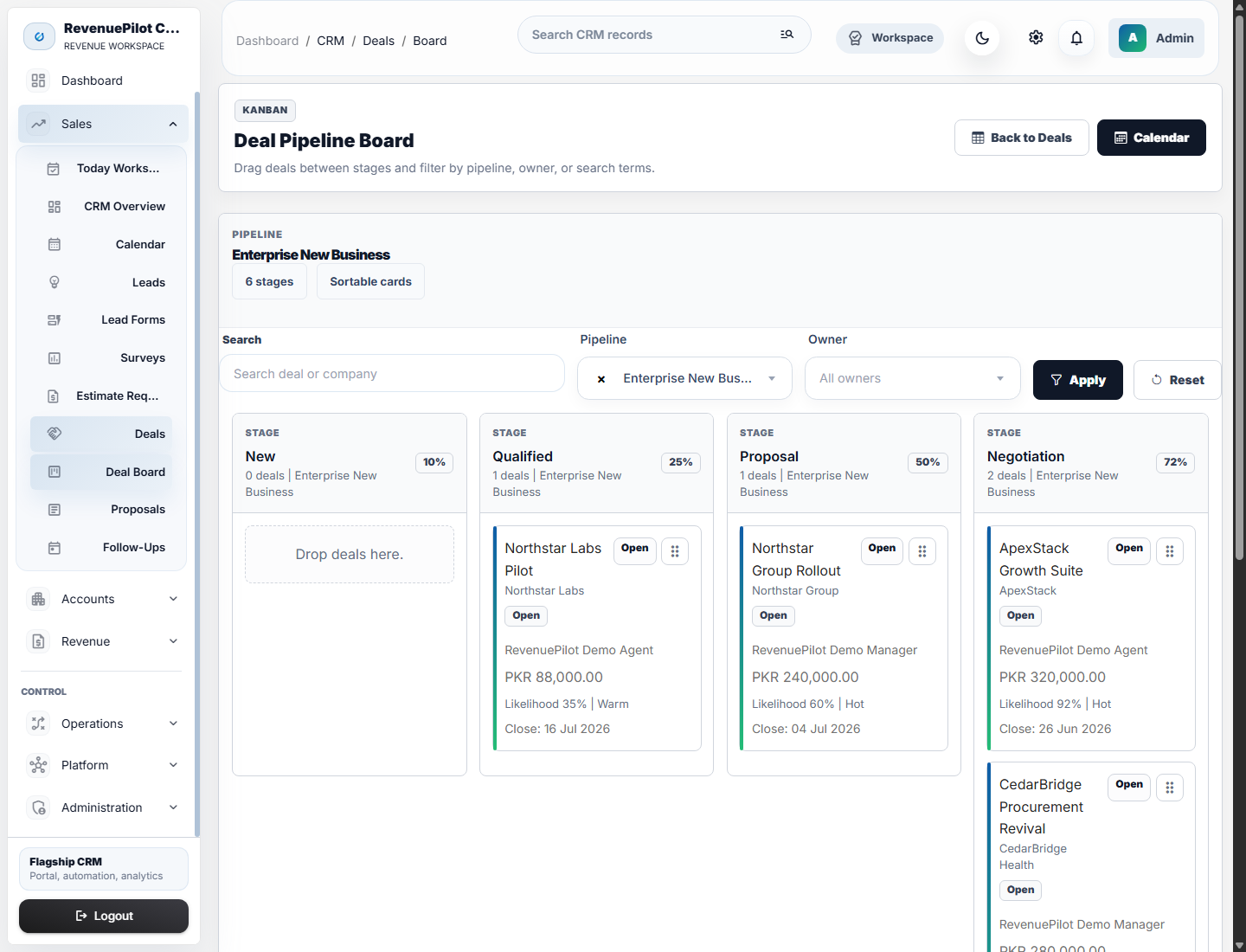Select Deals handshake item
This screenshot has height=952, width=1246.
[101, 434]
